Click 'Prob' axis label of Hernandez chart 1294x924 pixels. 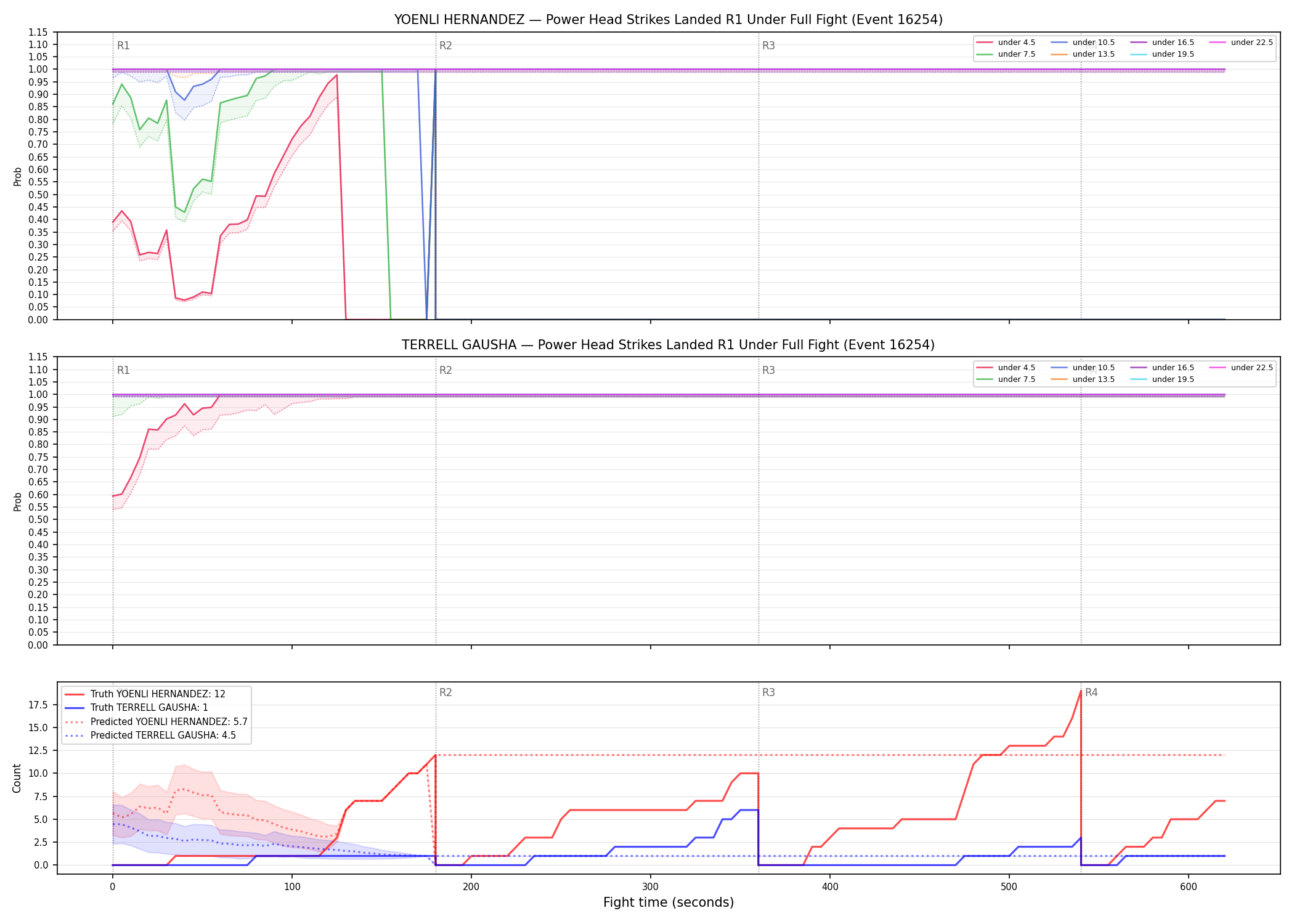tap(17, 176)
